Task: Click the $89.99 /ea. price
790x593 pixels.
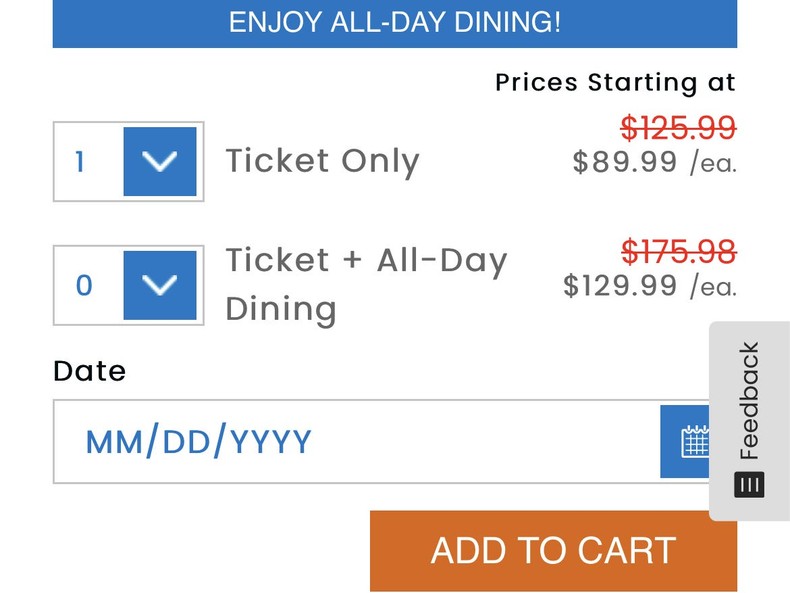Action: [654, 162]
